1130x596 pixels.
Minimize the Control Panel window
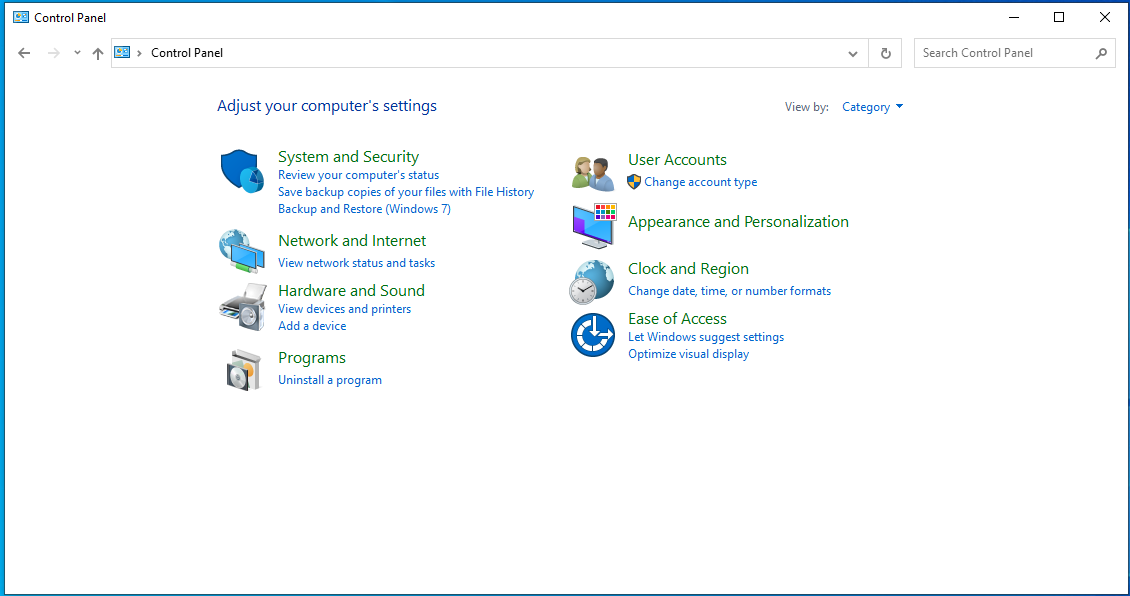(x=1013, y=17)
